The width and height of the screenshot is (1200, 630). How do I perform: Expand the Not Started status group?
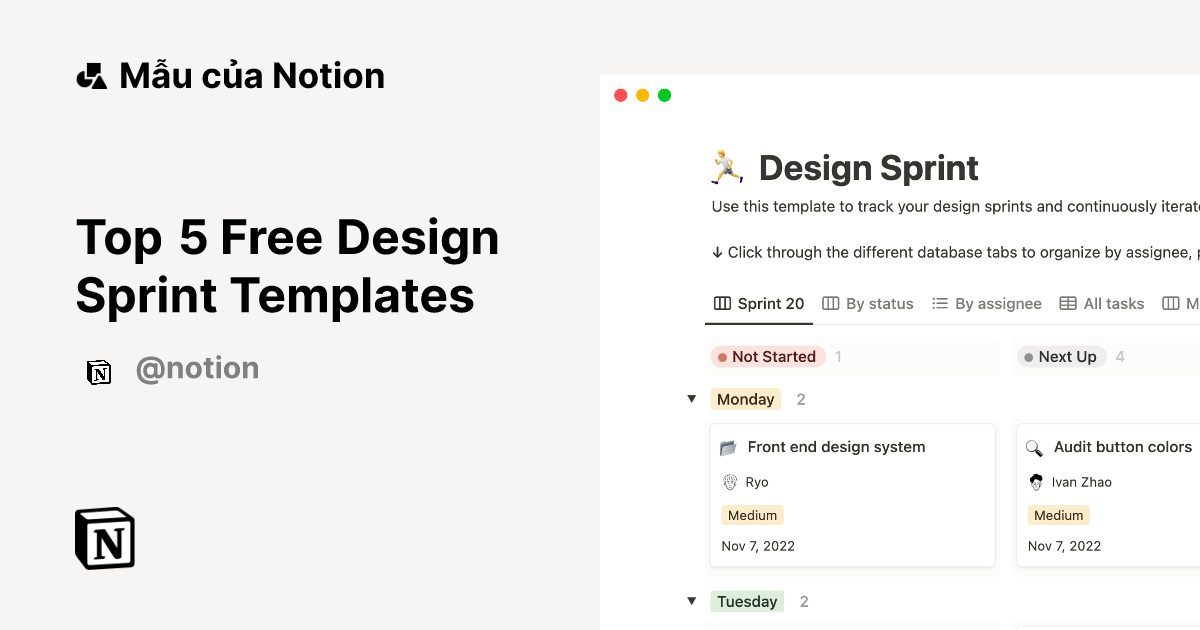pyautogui.click(x=767, y=356)
